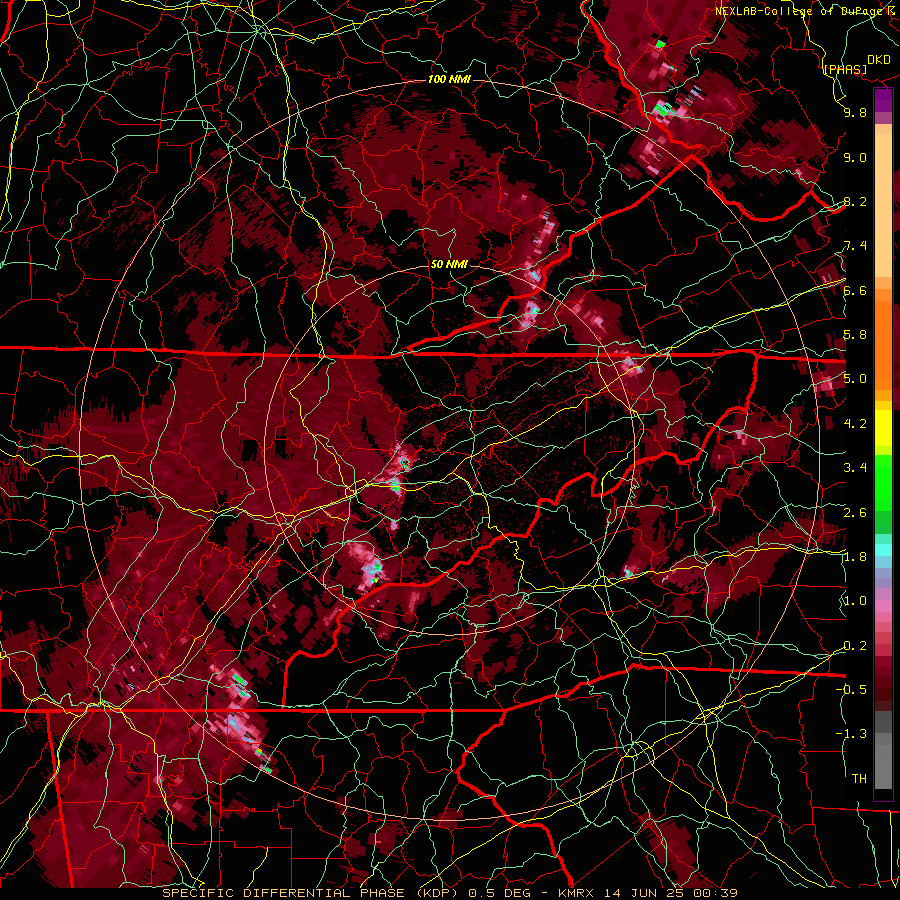This screenshot has height=900, width=900.
Task: Click the "50 NMI" range ring label
Action: 449,265
